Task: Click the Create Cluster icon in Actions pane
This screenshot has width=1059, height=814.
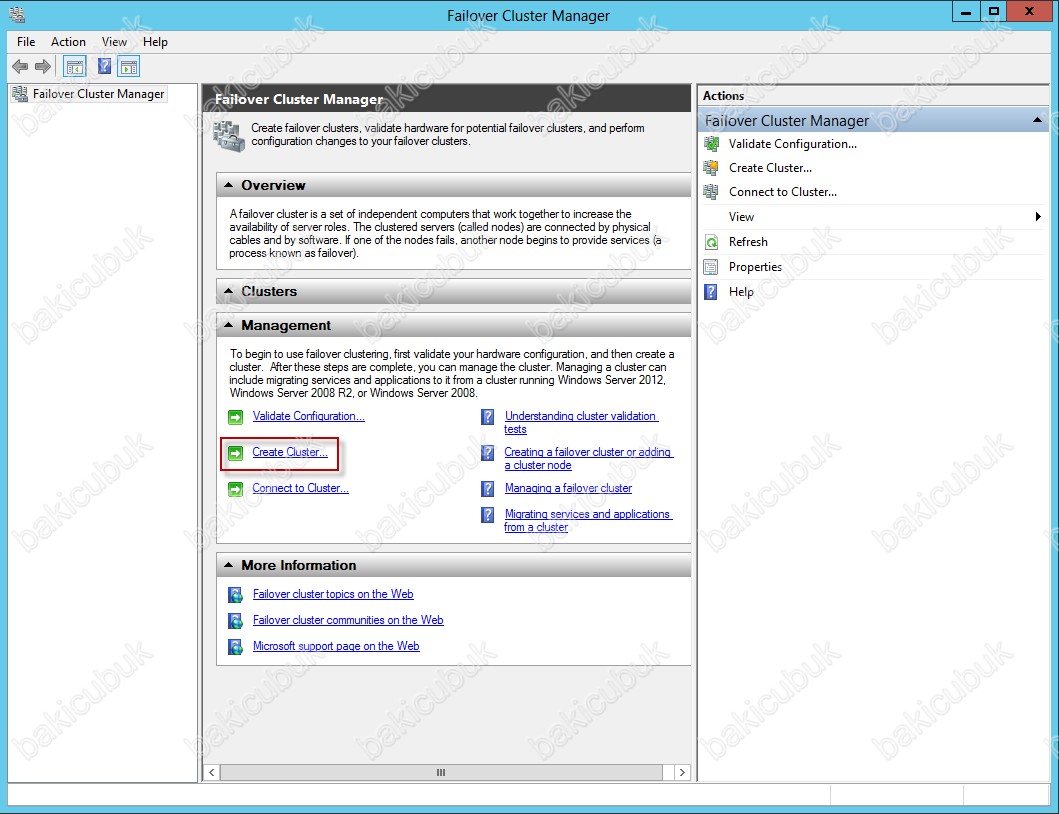Action: 711,168
